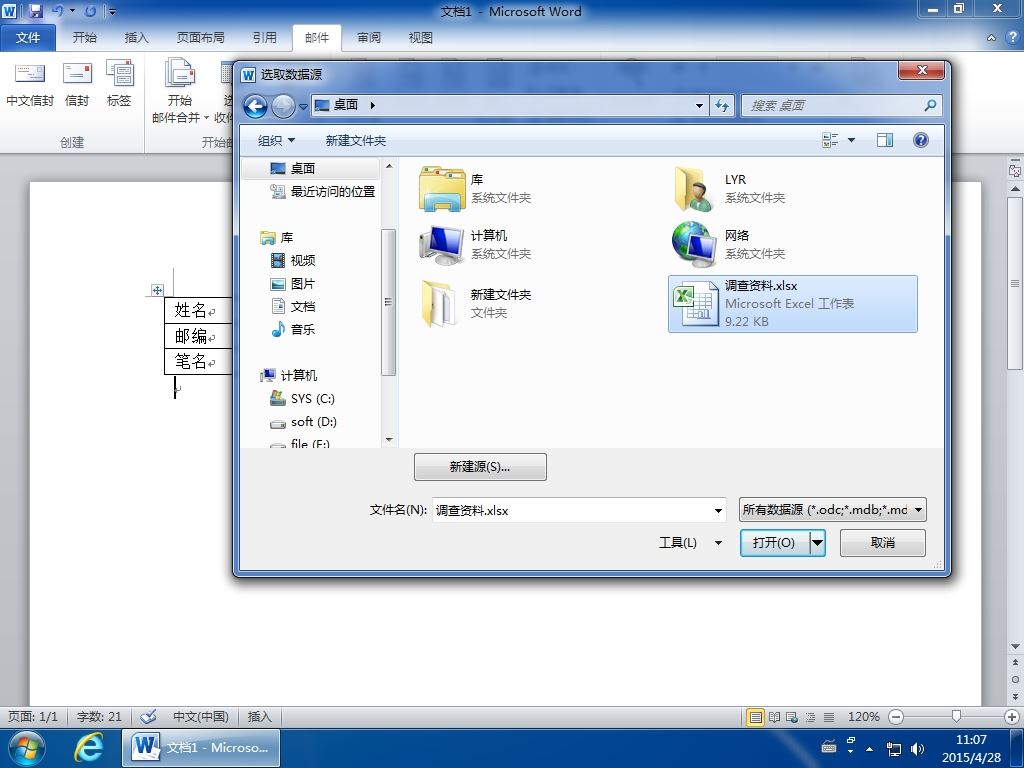Open the 组织 dropdown menu
Screen dimensions: 1024x768
pos(276,140)
